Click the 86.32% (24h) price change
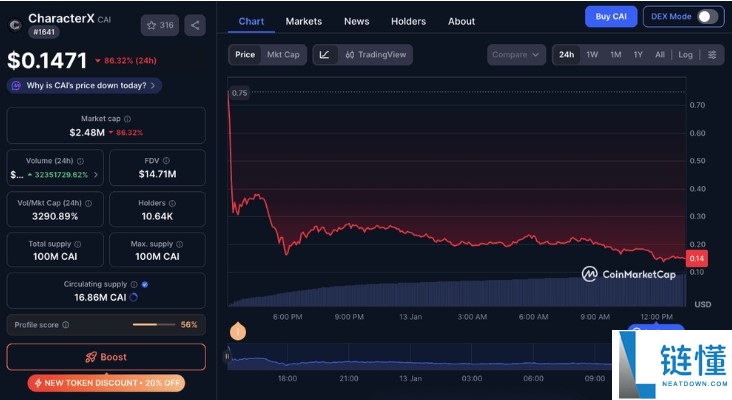The image size is (732, 400). (126, 61)
